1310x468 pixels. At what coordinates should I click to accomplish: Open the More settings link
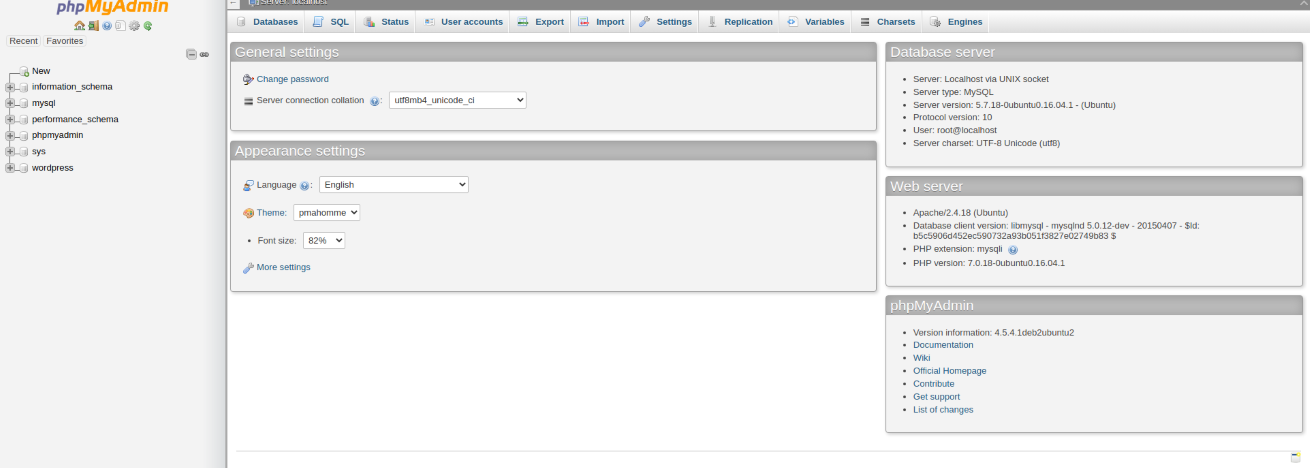pyautogui.click(x=283, y=268)
